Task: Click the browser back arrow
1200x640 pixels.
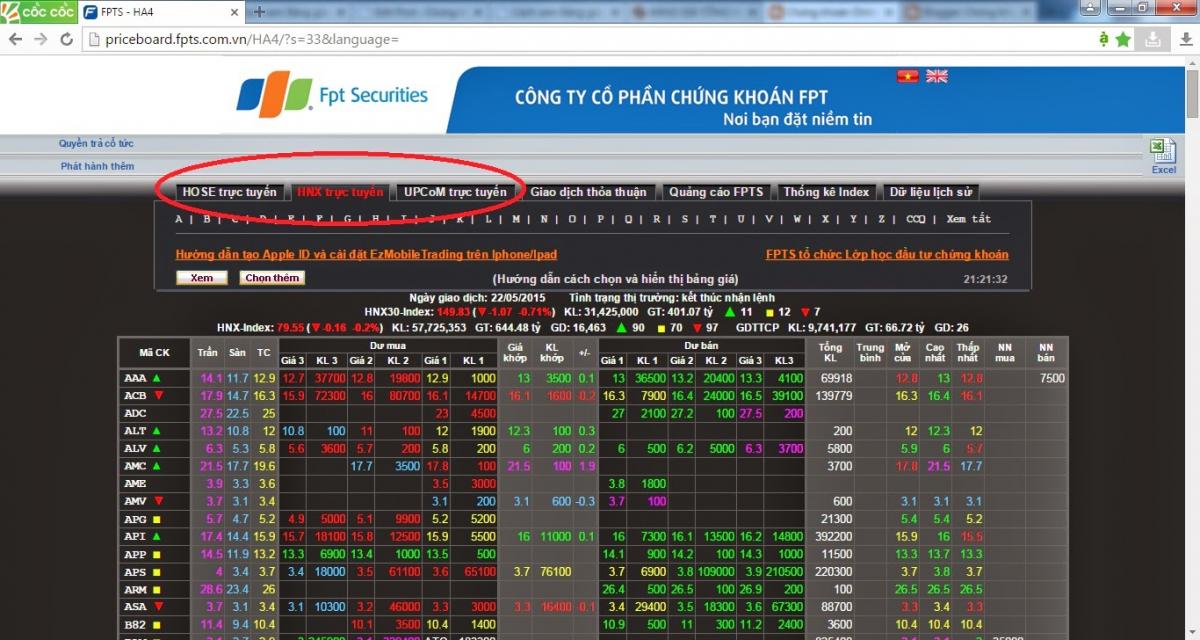Action: coord(16,39)
